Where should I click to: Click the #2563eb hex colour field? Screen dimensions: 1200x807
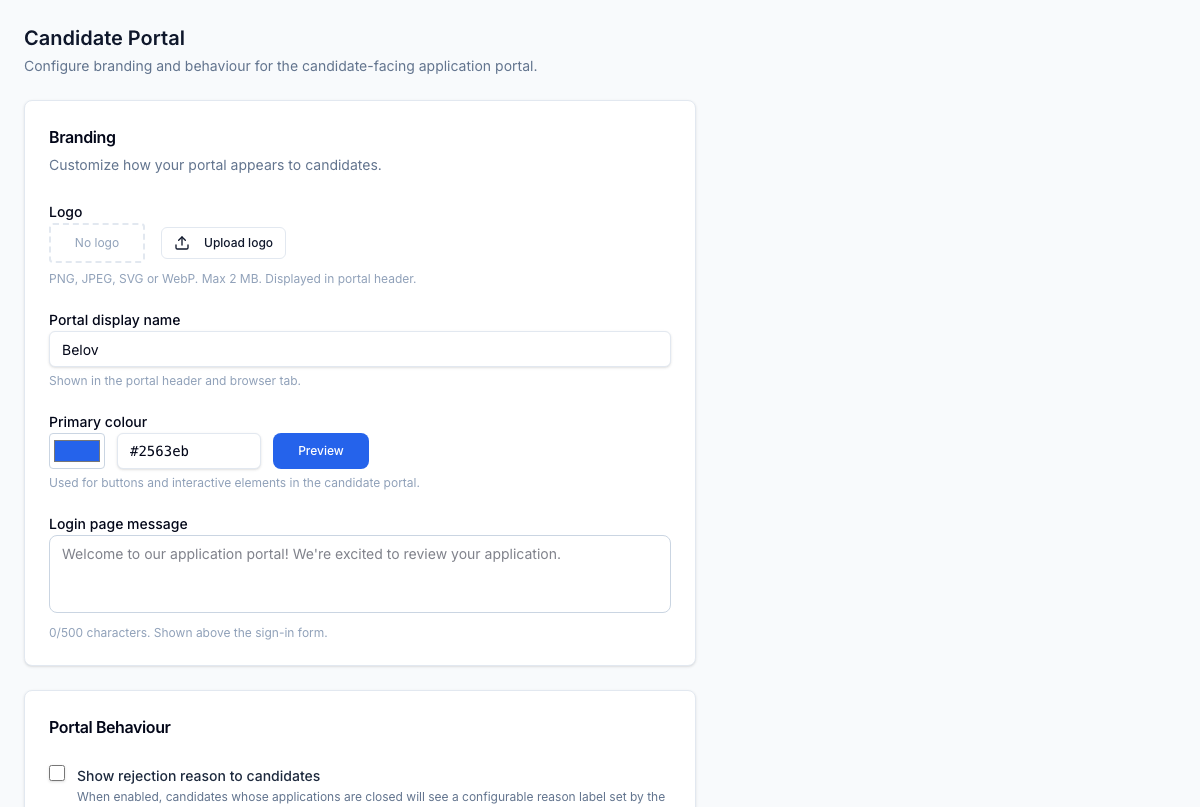coord(189,451)
